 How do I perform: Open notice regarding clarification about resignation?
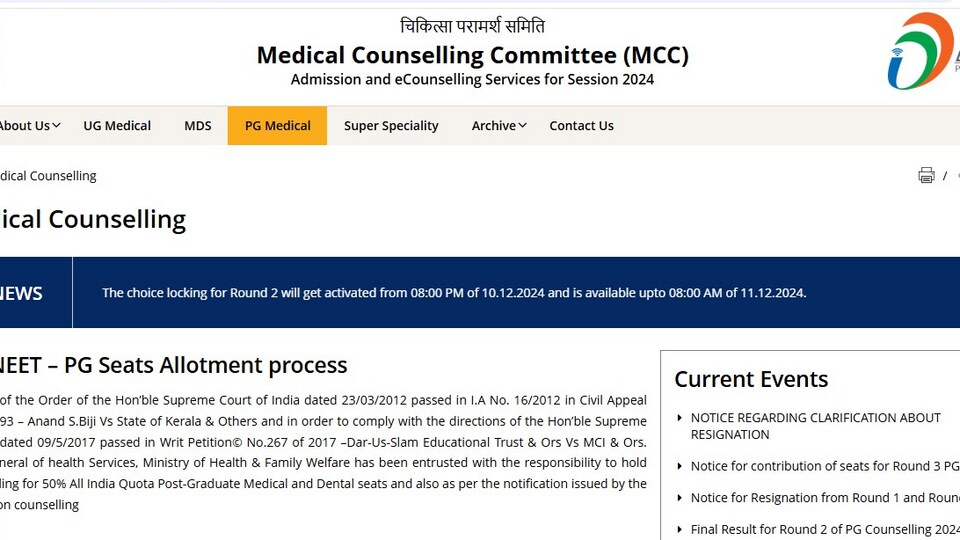tap(815, 426)
